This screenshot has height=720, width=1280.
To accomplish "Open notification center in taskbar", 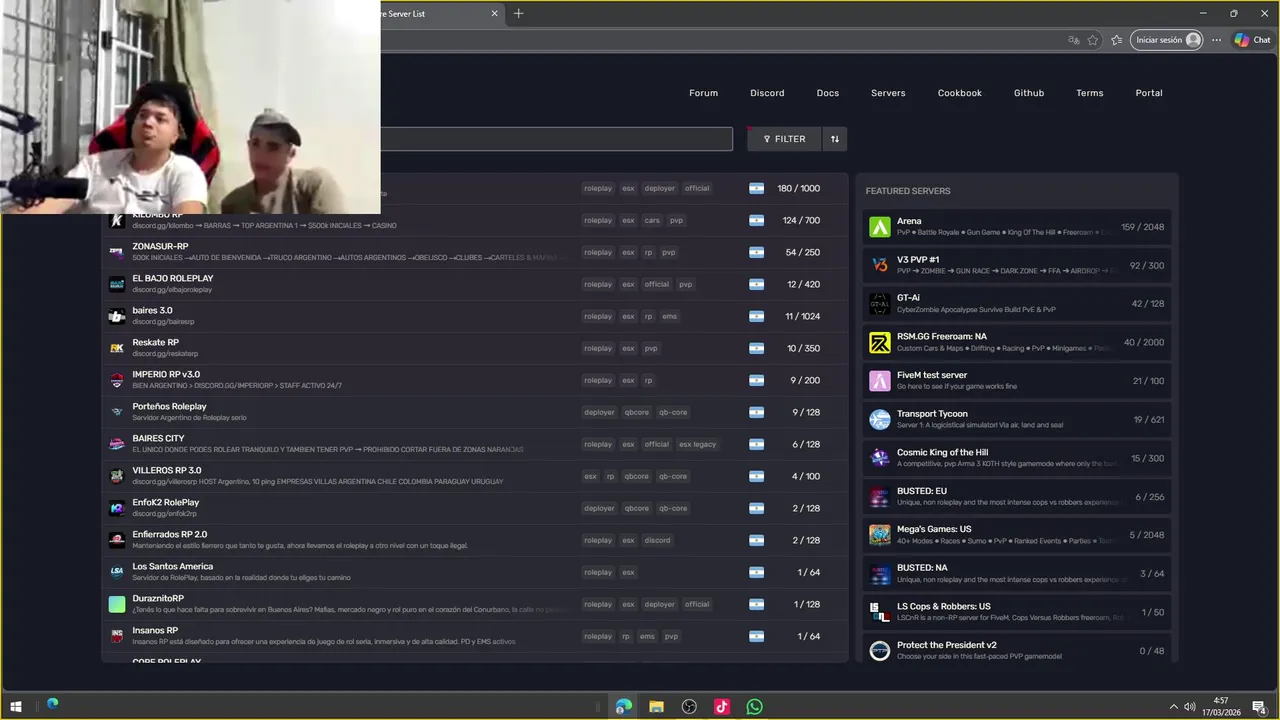I will coord(1259,707).
